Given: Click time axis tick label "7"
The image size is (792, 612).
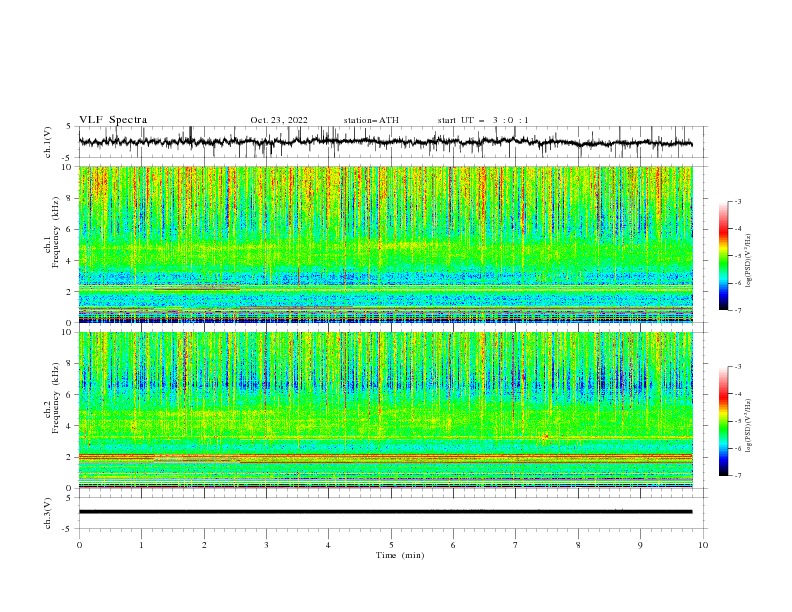Looking at the screenshot, I should click(516, 545).
